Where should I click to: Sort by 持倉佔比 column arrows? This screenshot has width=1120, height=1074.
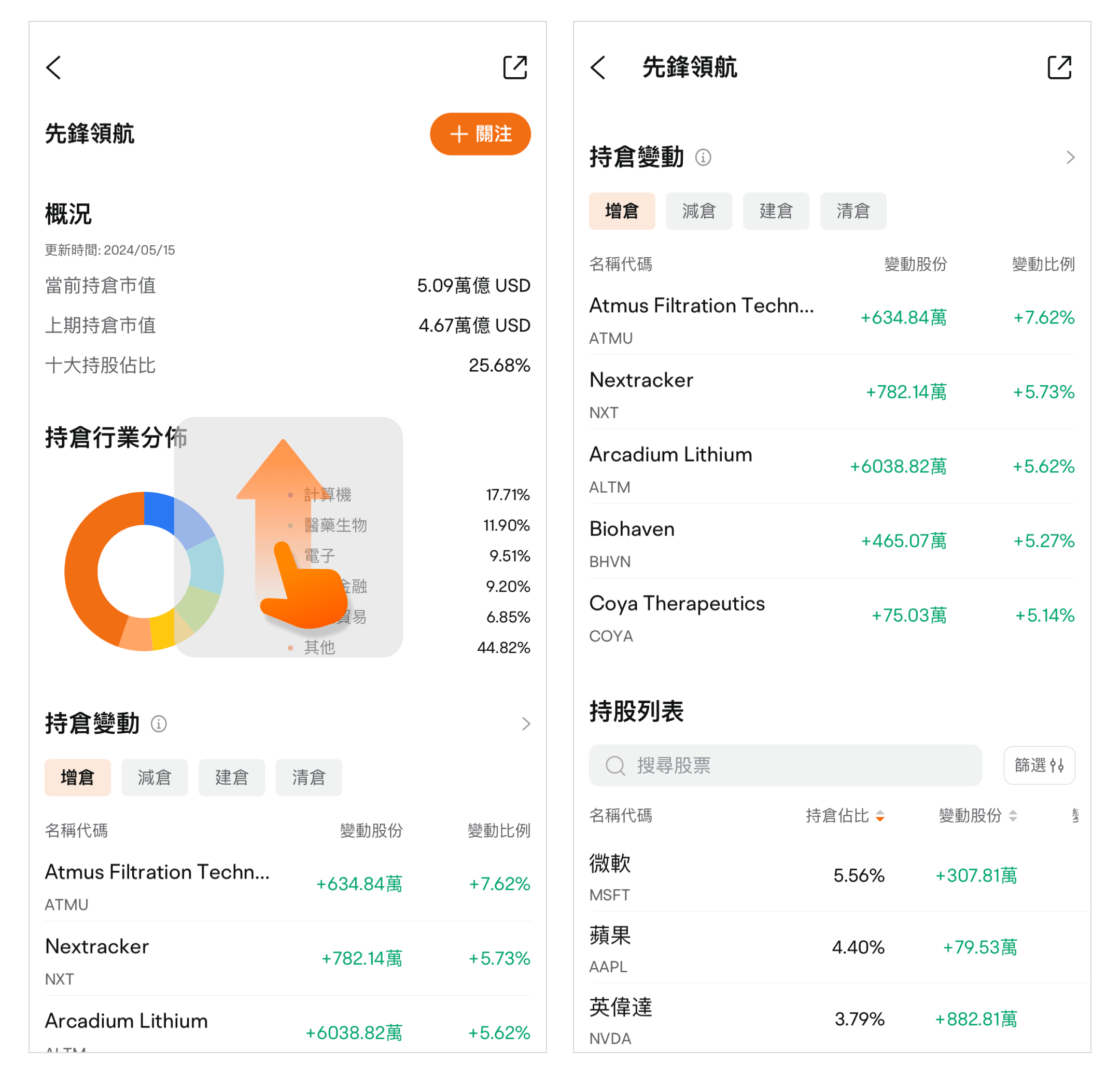point(880,816)
